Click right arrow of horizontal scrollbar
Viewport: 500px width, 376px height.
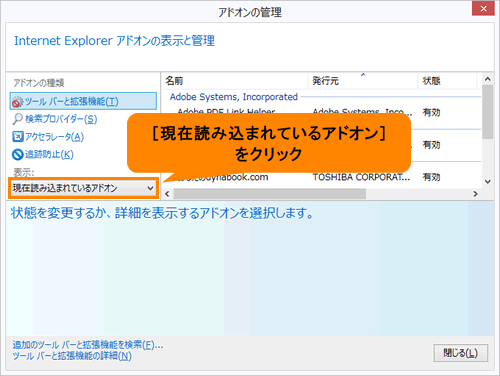476,194
